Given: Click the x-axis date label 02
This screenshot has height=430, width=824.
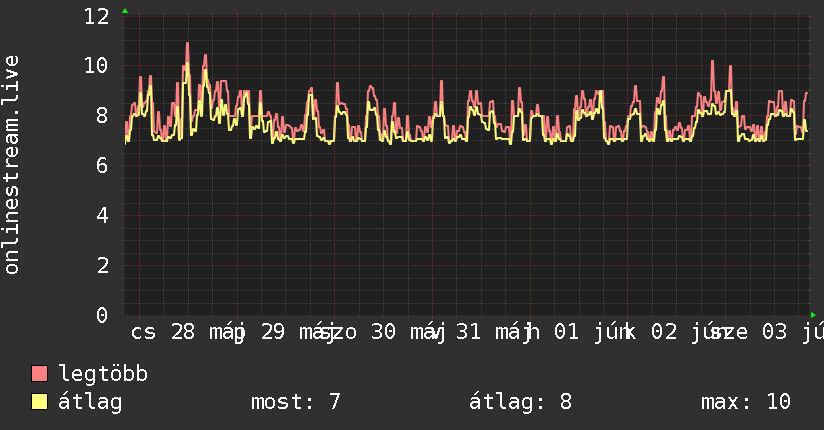Looking at the screenshot, I should (x=664, y=332).
